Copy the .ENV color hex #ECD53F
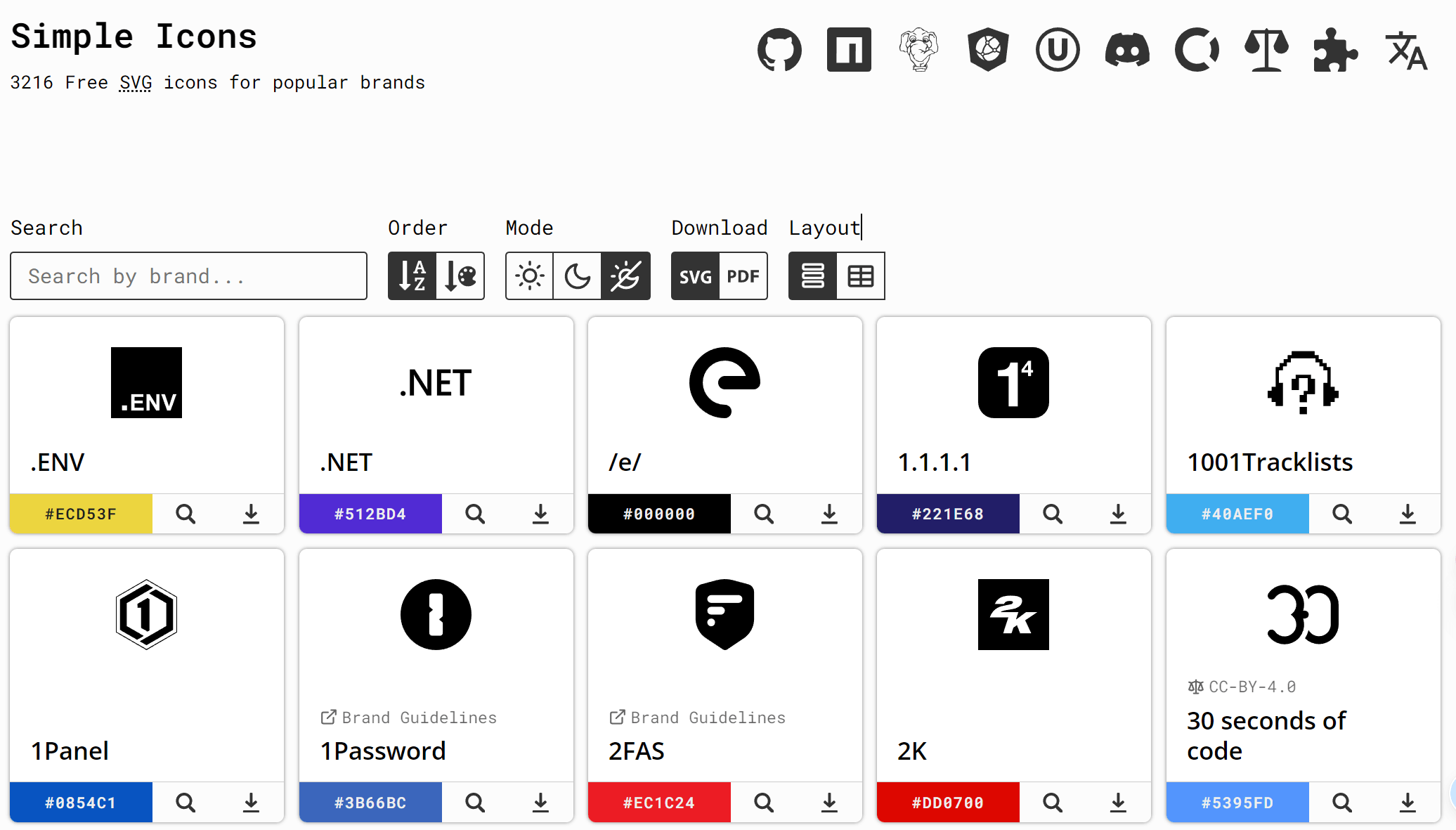The width and height of the screenshot is (1456, 830). click(81, 514)
